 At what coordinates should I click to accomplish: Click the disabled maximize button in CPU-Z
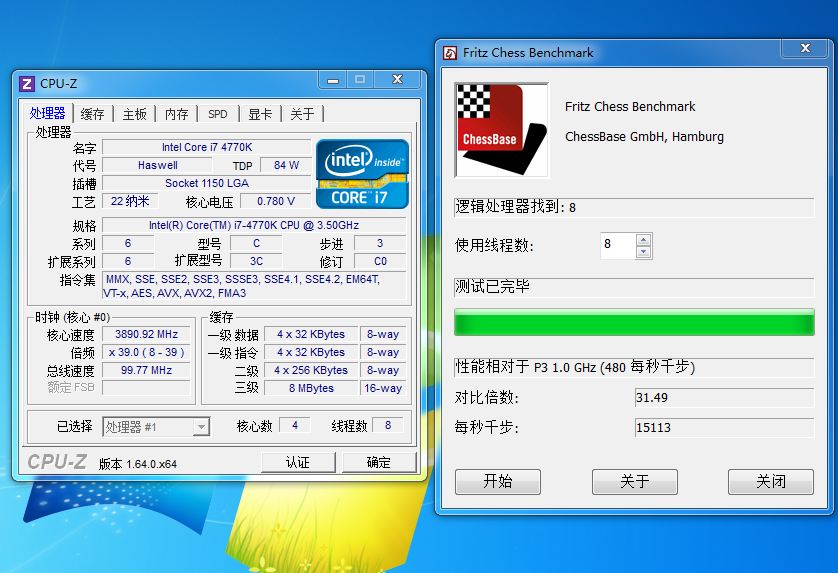(x=360, y=80)
